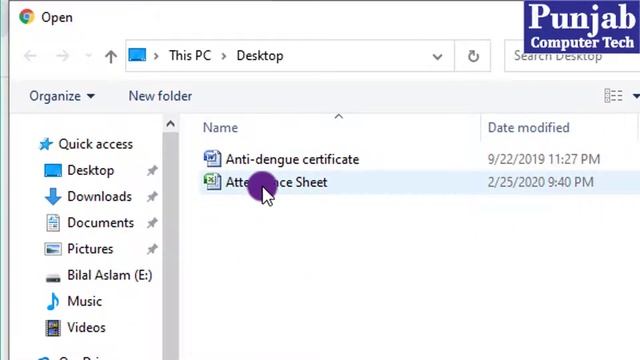Click the pin icon beside Documents
The image size is (640, 360).
point(152,223)
